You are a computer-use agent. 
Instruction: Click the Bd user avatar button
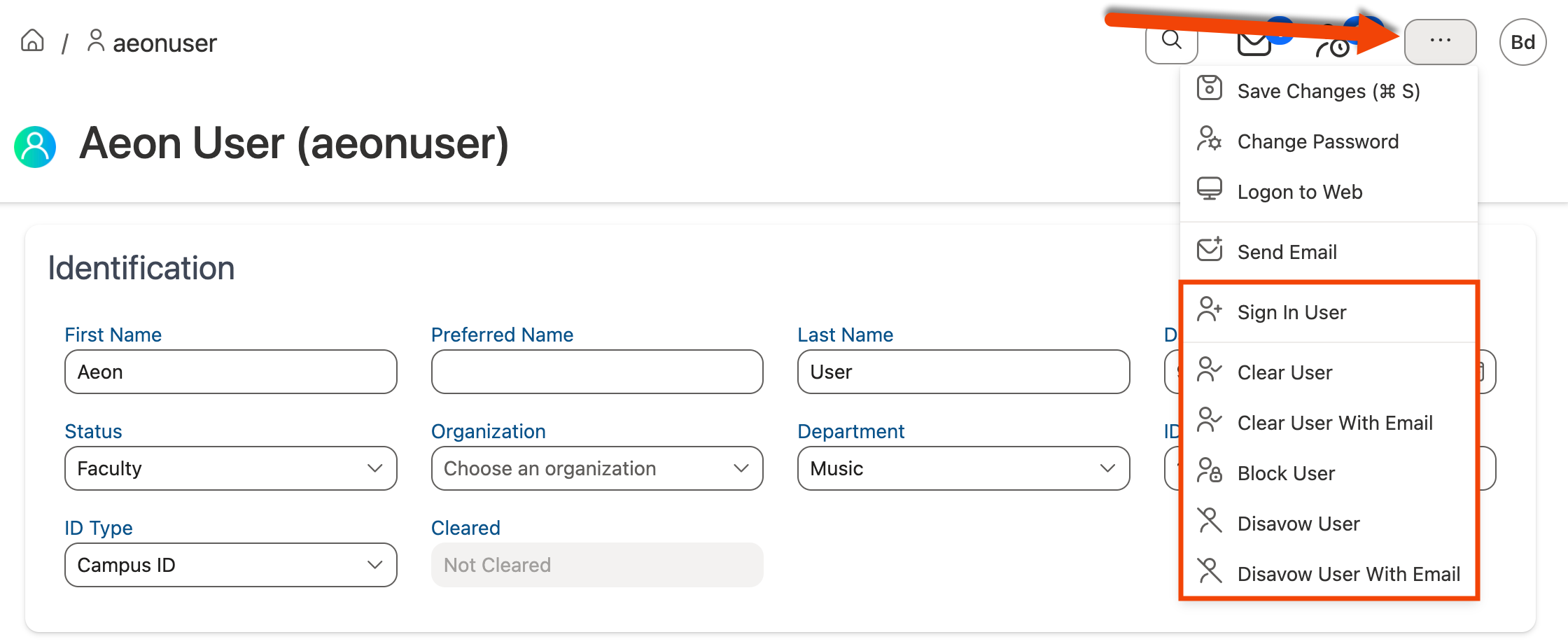coord(1522,43)
